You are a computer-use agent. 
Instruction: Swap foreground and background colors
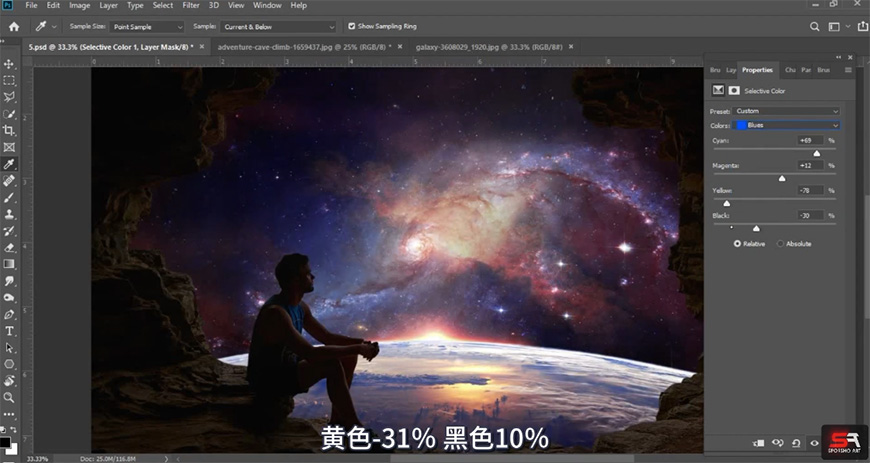click(12, 430)
